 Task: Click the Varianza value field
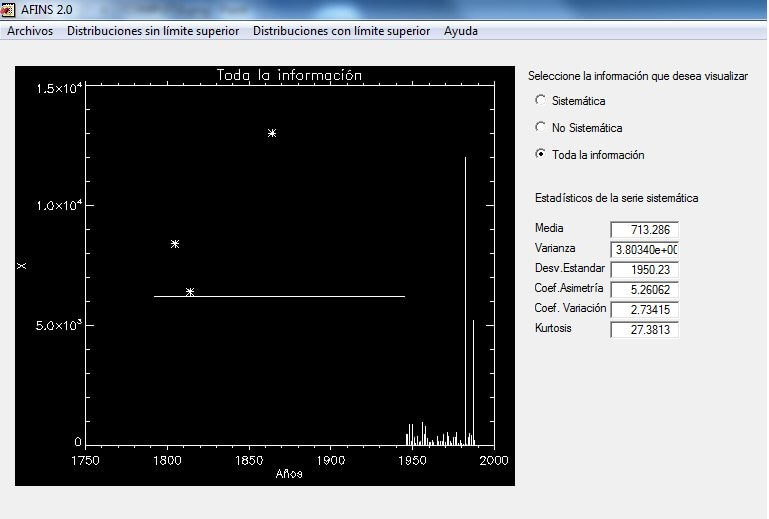(644, 249)
